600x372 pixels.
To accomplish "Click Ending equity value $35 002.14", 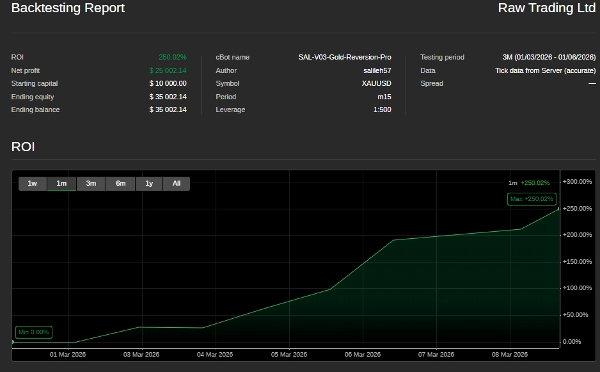I will pyautogui.click(x=168, y=96).
